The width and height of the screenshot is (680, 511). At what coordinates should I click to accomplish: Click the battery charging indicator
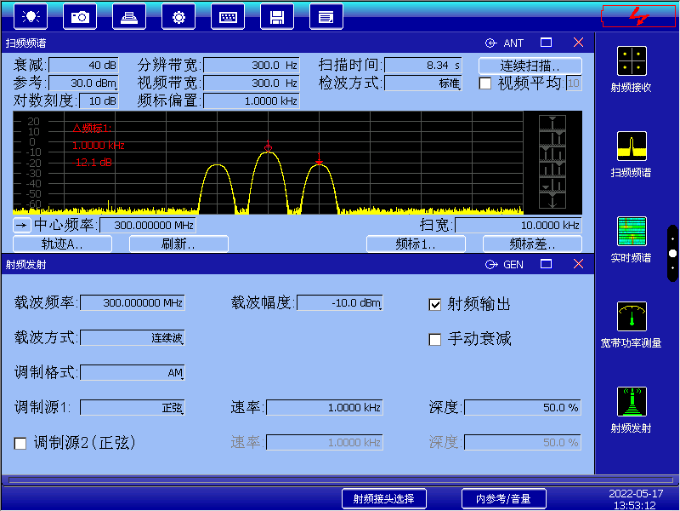638,16
